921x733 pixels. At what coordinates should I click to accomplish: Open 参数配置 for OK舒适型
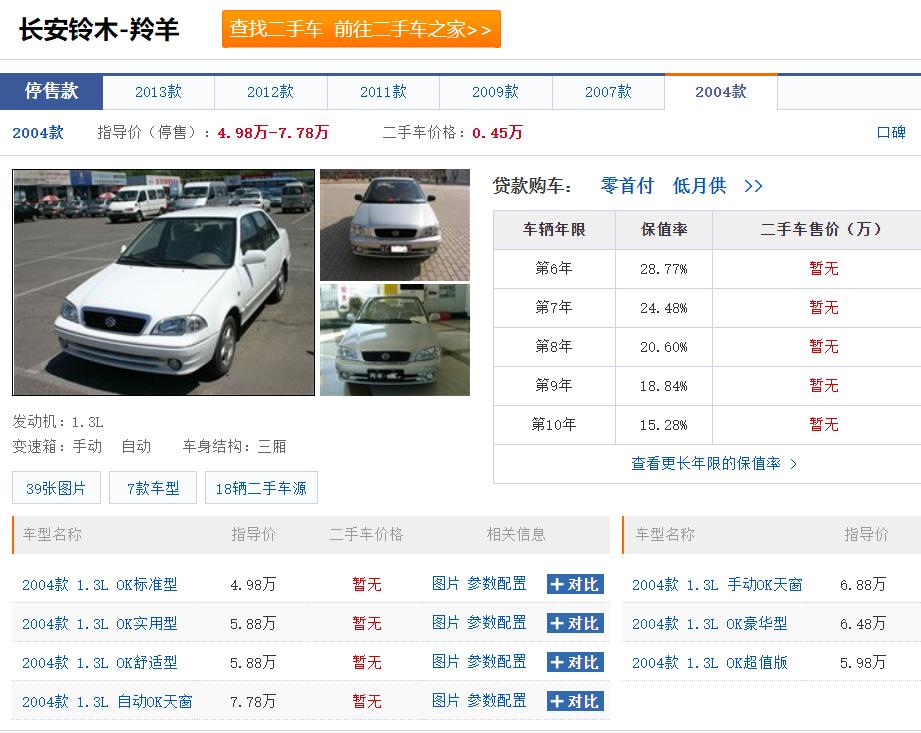(x=495, y=661)
